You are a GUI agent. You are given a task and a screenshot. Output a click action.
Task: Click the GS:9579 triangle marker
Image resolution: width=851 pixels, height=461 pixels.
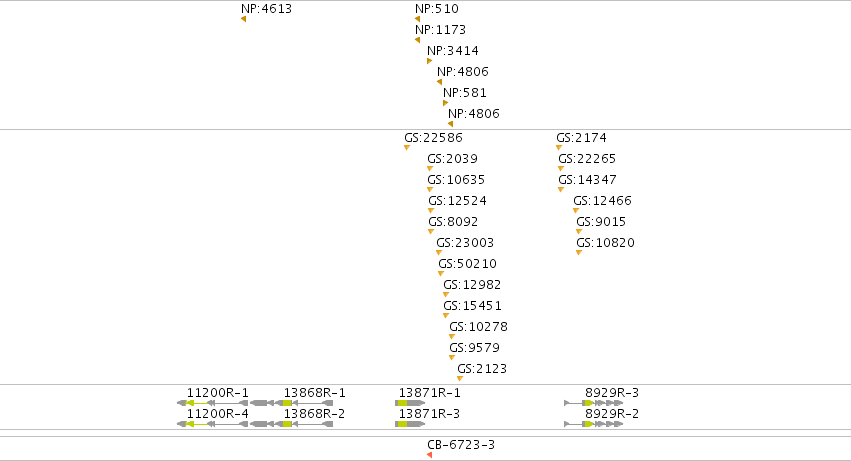point(452,358)
